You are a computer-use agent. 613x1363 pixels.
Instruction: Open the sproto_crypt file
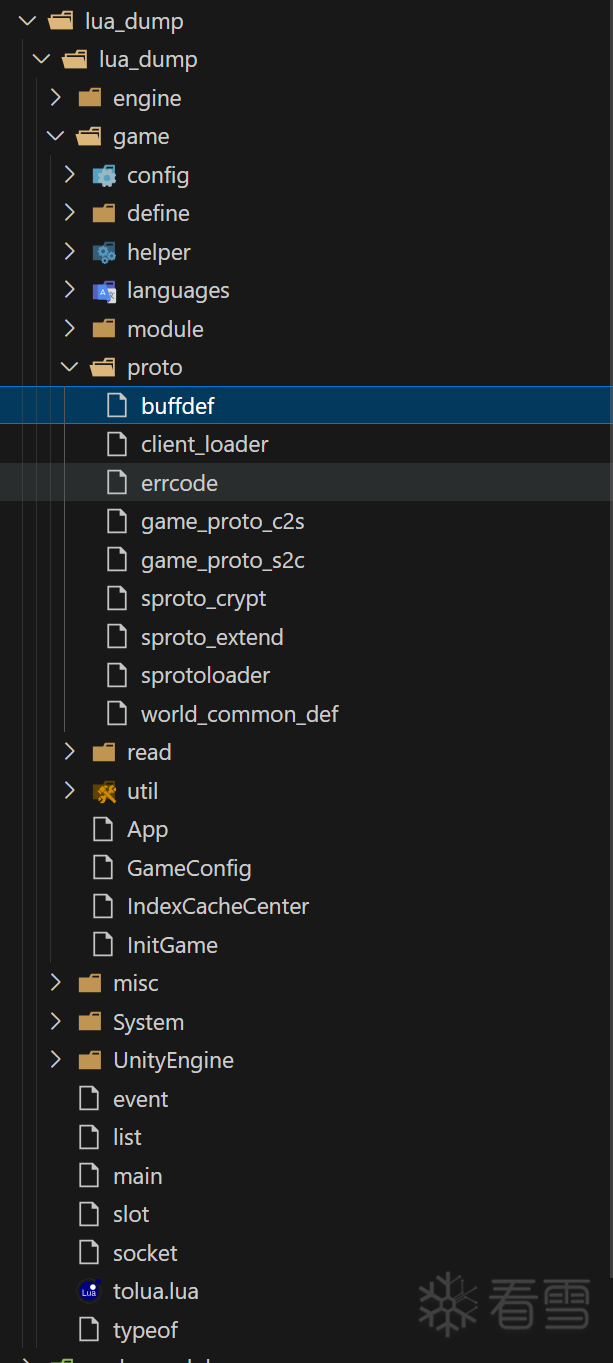[203, 599]
